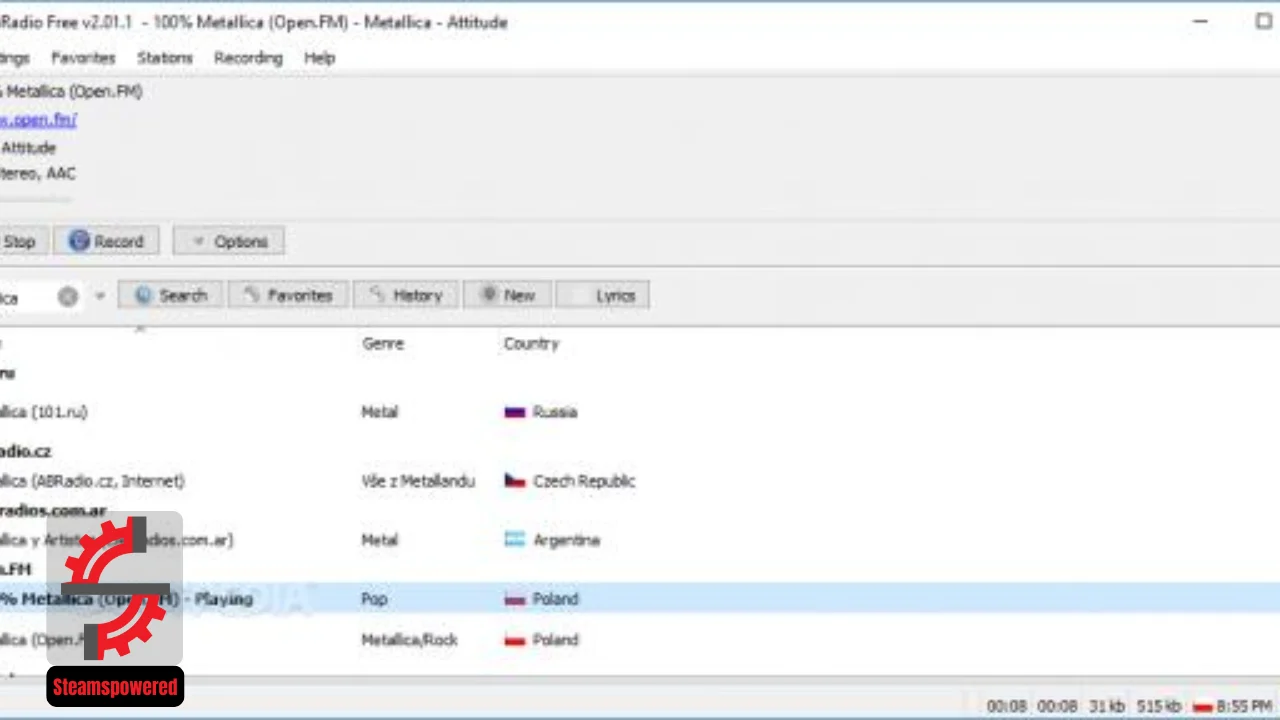The width and height of the screenshot is (1280, 720).
Task: Open the Lyrics button
Action: tap(602, 295)
